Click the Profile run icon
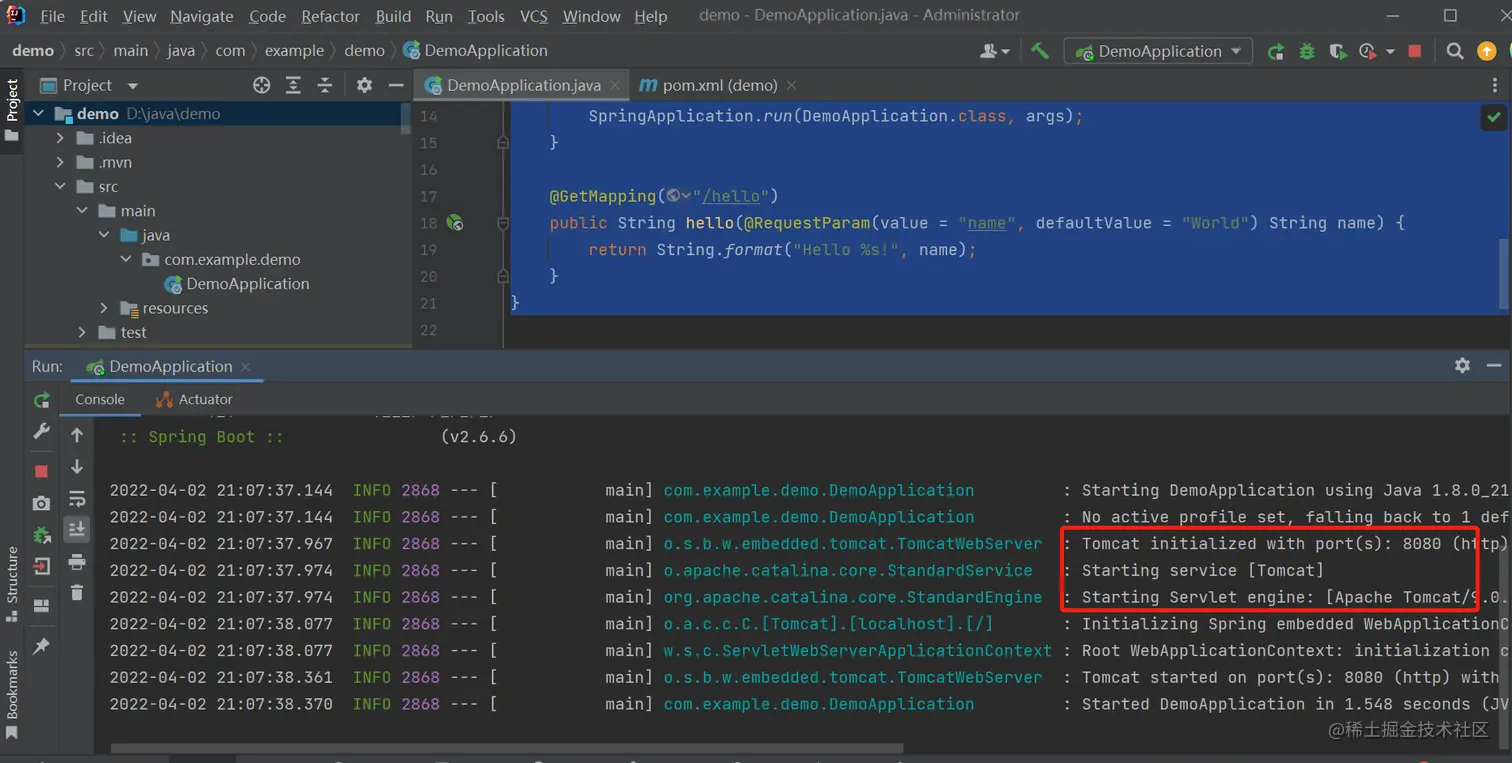 pyautogui.click(x=1367, y=51)
